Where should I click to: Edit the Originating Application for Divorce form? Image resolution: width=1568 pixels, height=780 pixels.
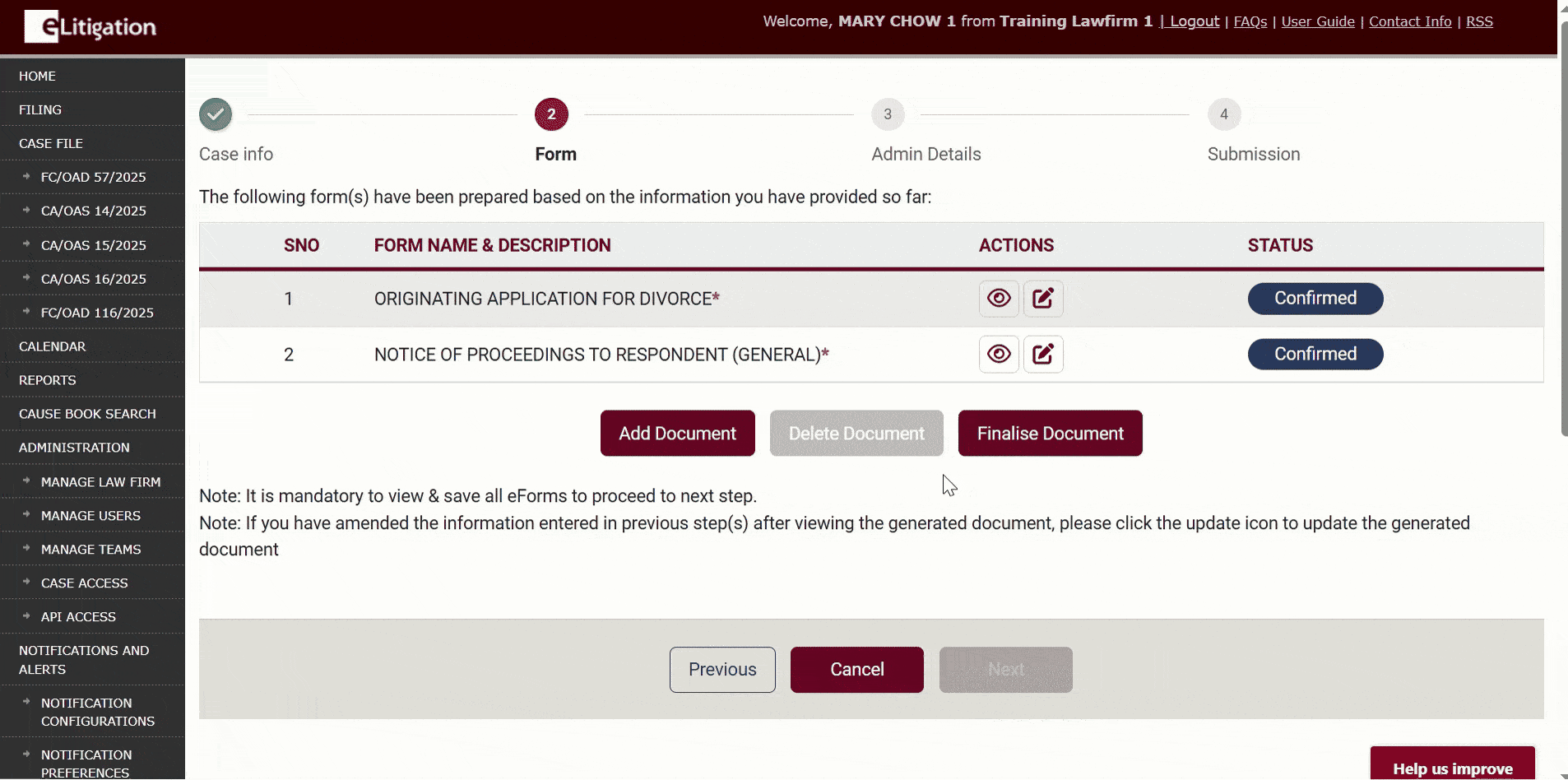tap(1042, 299)
